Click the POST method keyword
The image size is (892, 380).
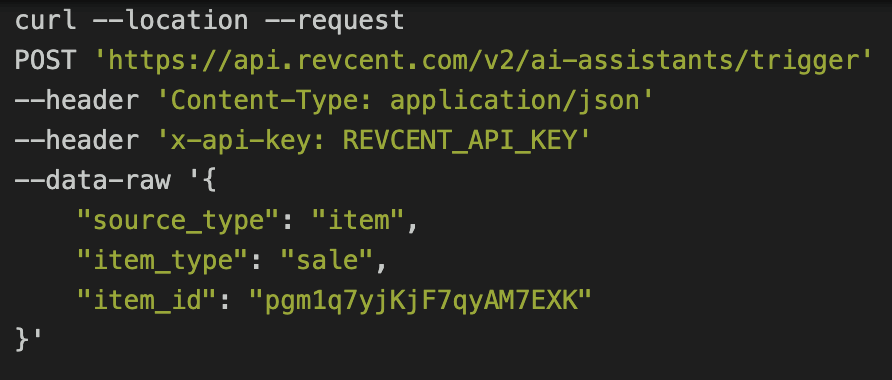[x=45, y=61]
